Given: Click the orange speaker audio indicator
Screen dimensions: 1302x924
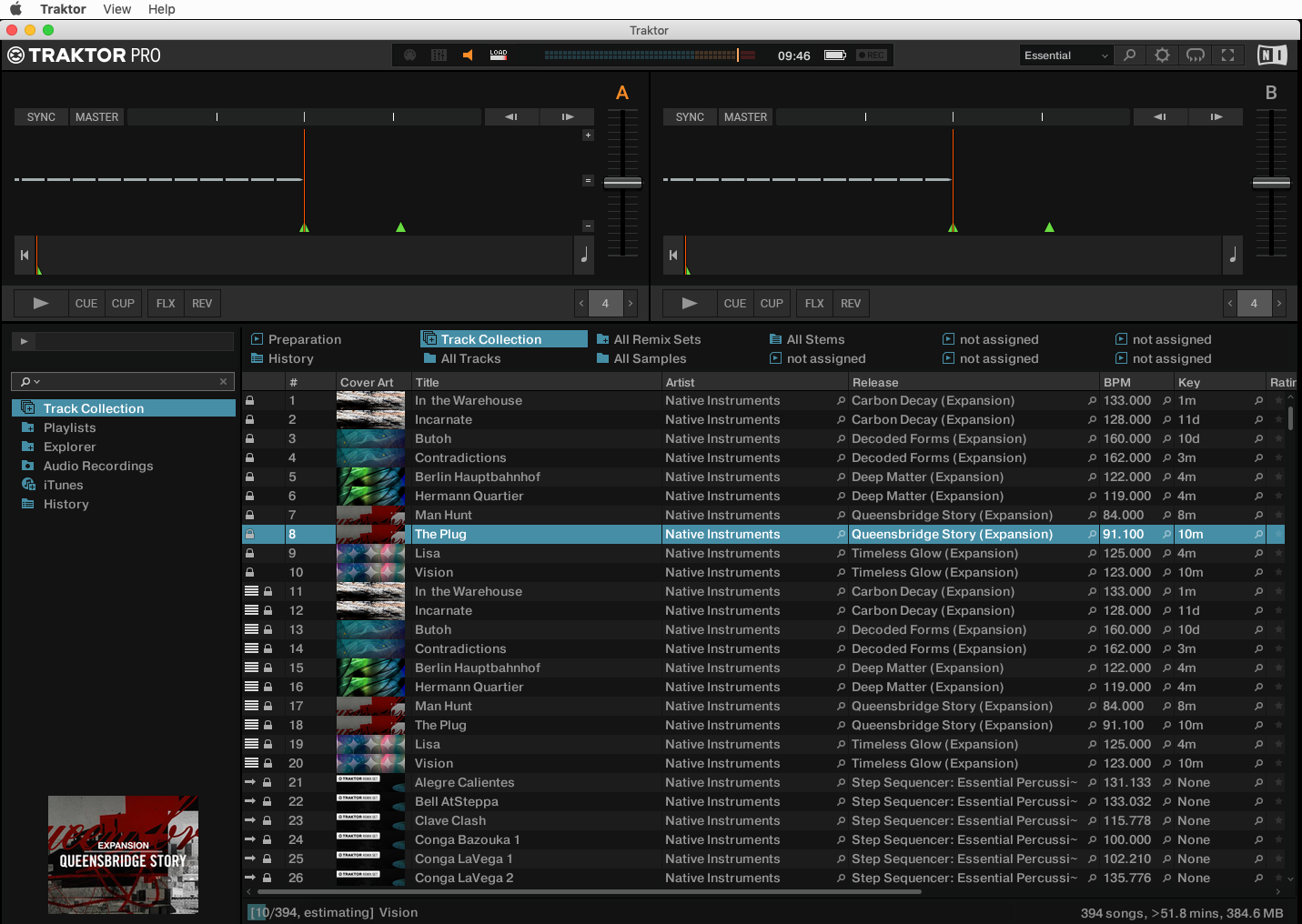Looking at the screenshot, I should (x=468, y=55).
